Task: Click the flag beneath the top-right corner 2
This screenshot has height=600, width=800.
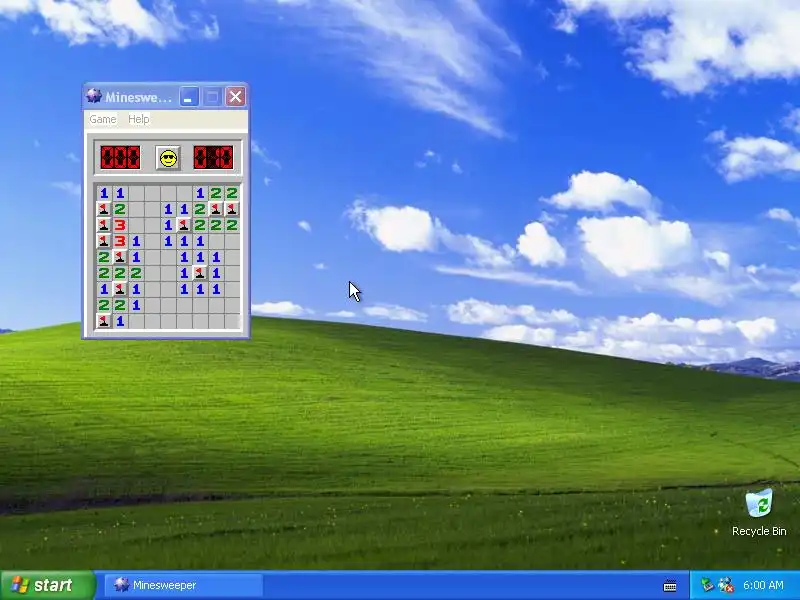Action: (x=232, y=209)
